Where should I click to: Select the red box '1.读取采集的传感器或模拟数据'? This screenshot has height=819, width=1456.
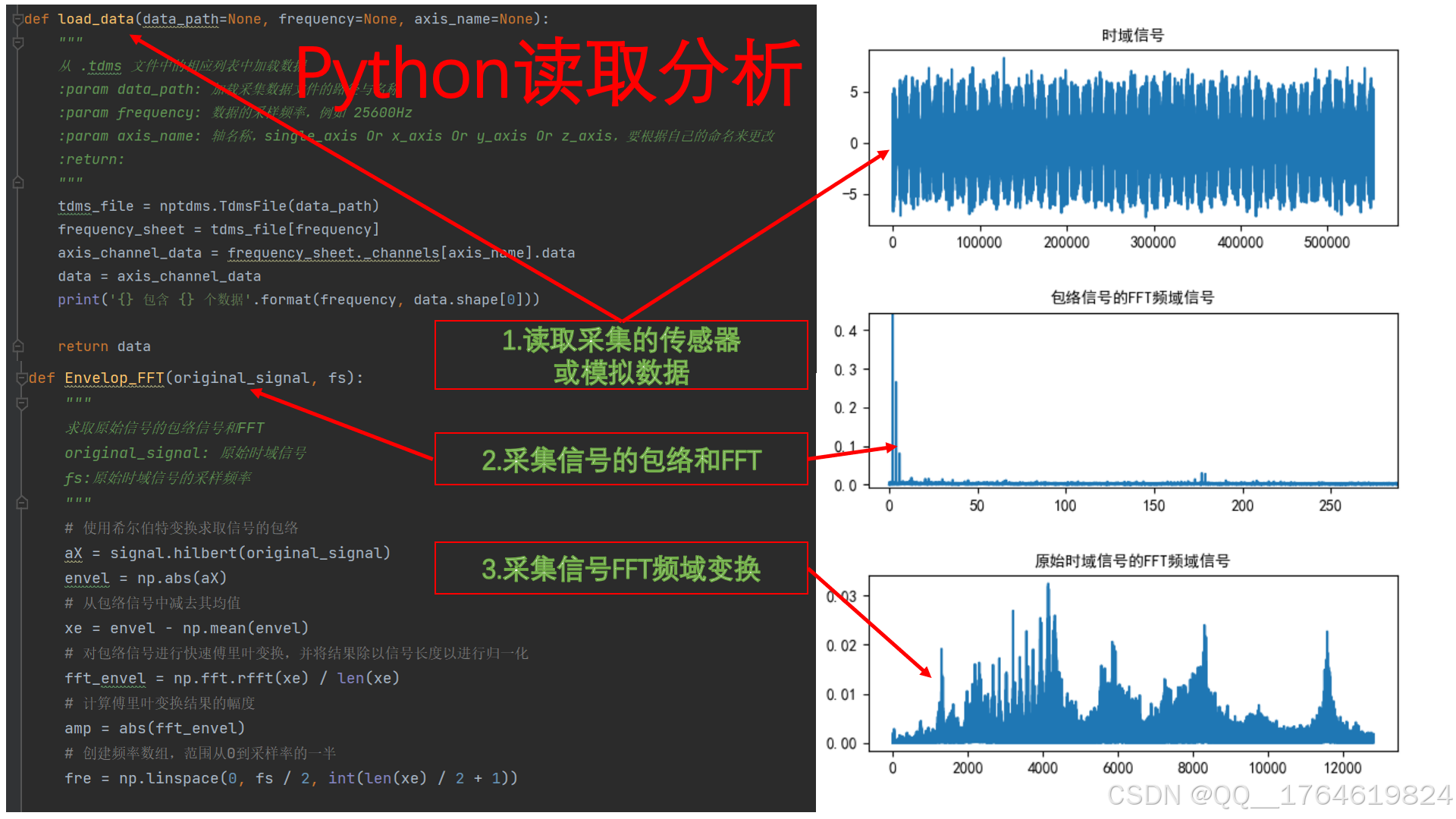[x=620, y=355]
